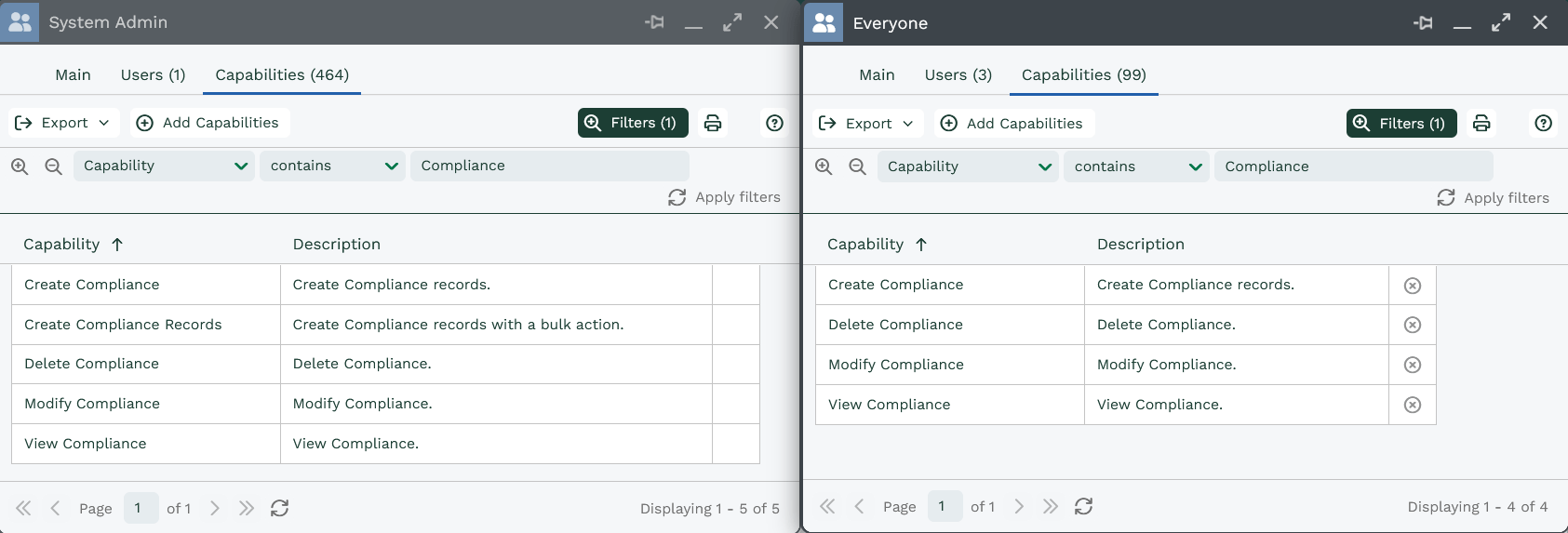
Task: Expand the Everyone window to fullscreen
Action: click(1501, 23)
